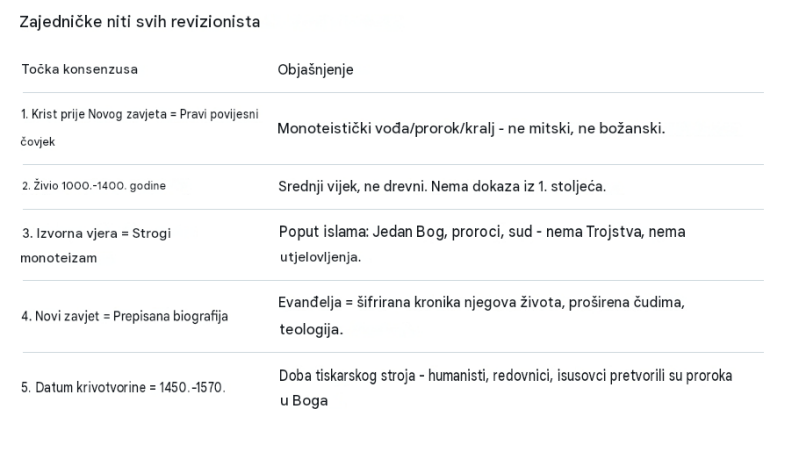
Task: Click the word 'čovjek' in row 1
Action: pyautogui.click(x=38, y=142)
